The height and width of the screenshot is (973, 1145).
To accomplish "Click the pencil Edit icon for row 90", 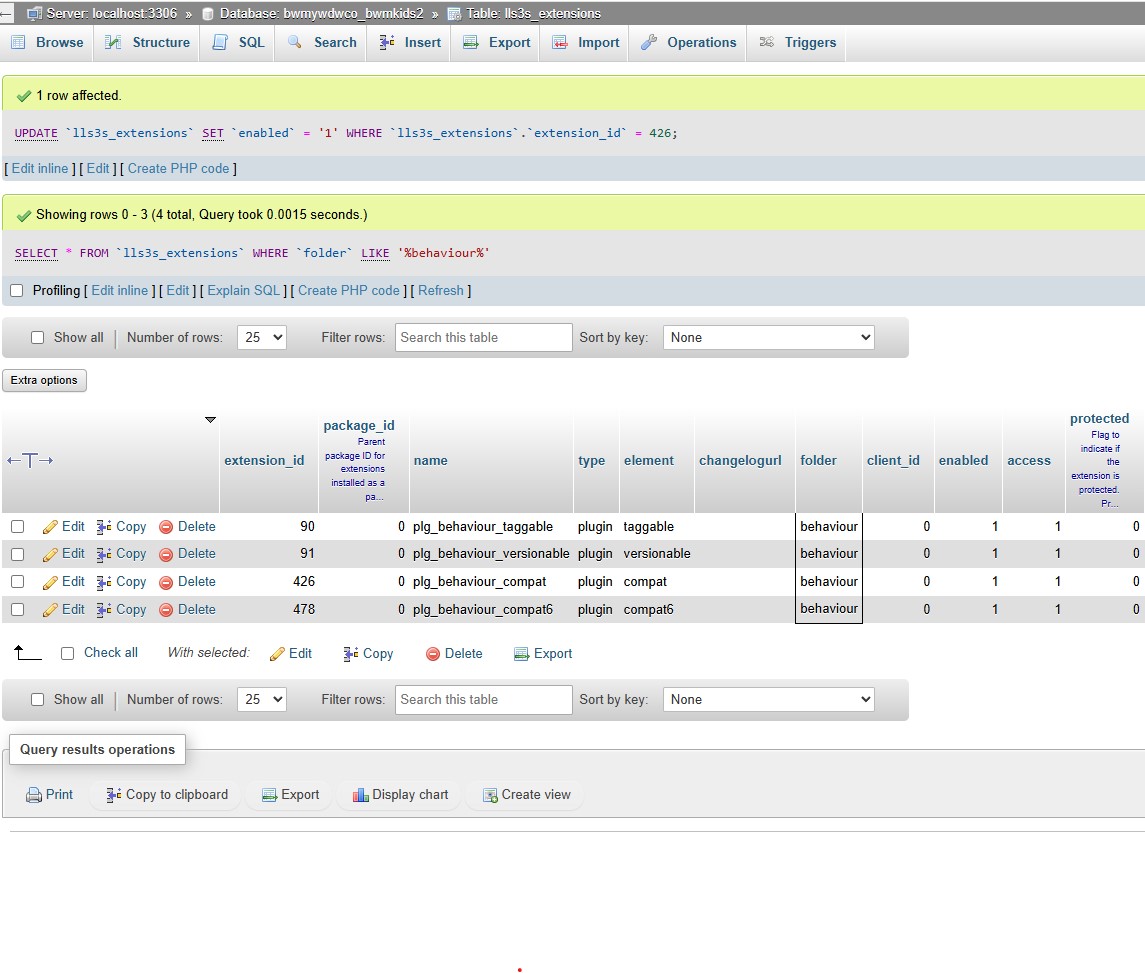I will [x=50, y=527].
